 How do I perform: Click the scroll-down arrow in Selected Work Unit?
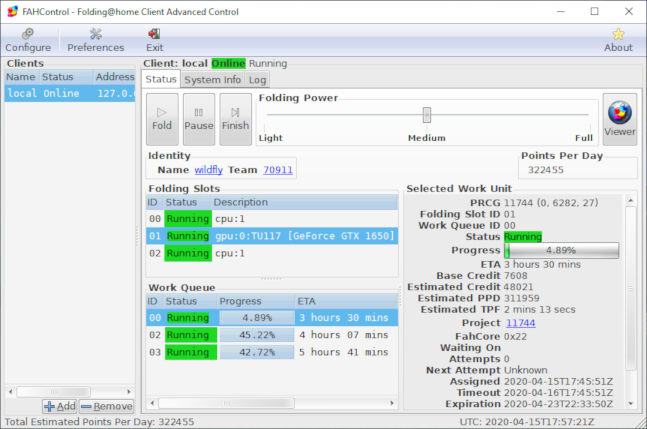click(x=630, y=403)
